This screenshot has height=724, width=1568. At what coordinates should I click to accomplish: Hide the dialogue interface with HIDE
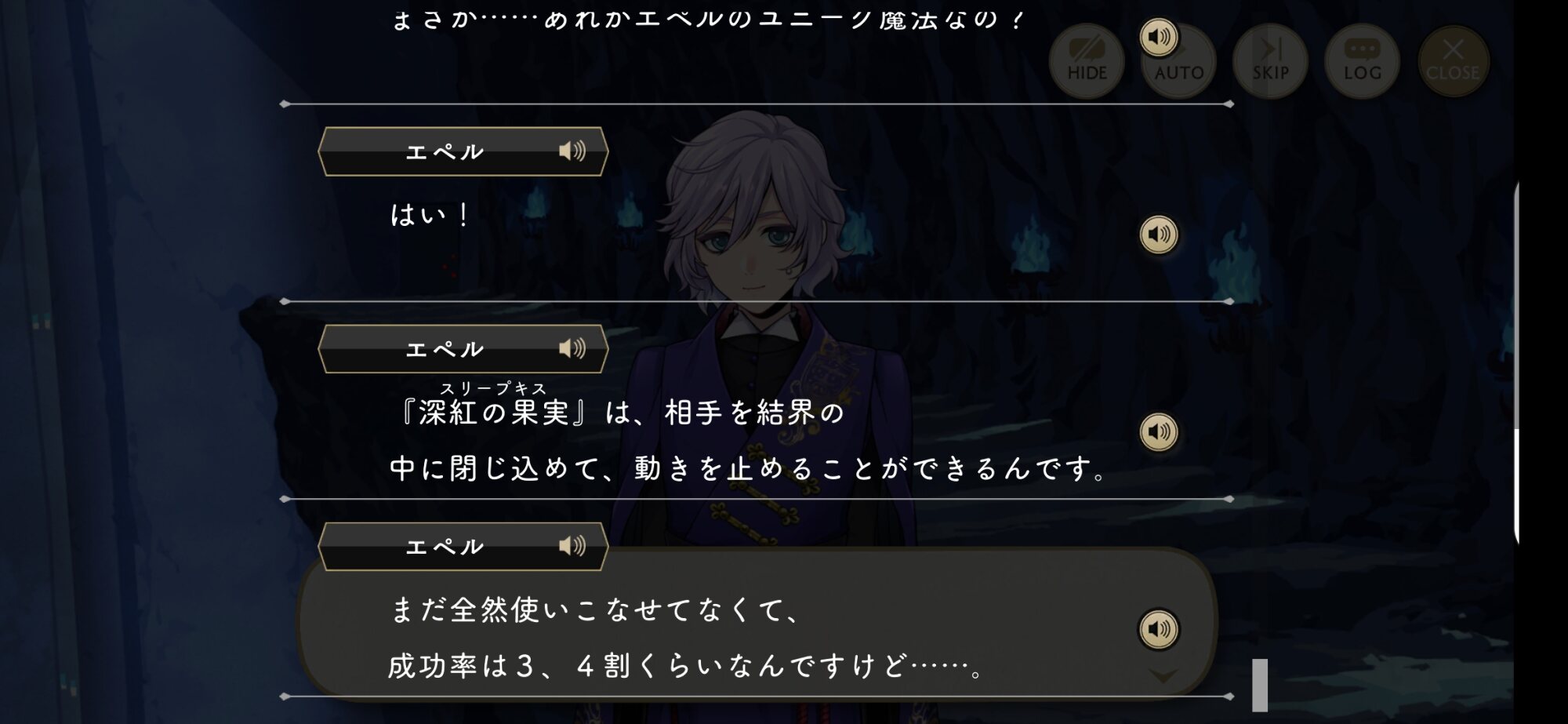click(x=1087, y=61)
